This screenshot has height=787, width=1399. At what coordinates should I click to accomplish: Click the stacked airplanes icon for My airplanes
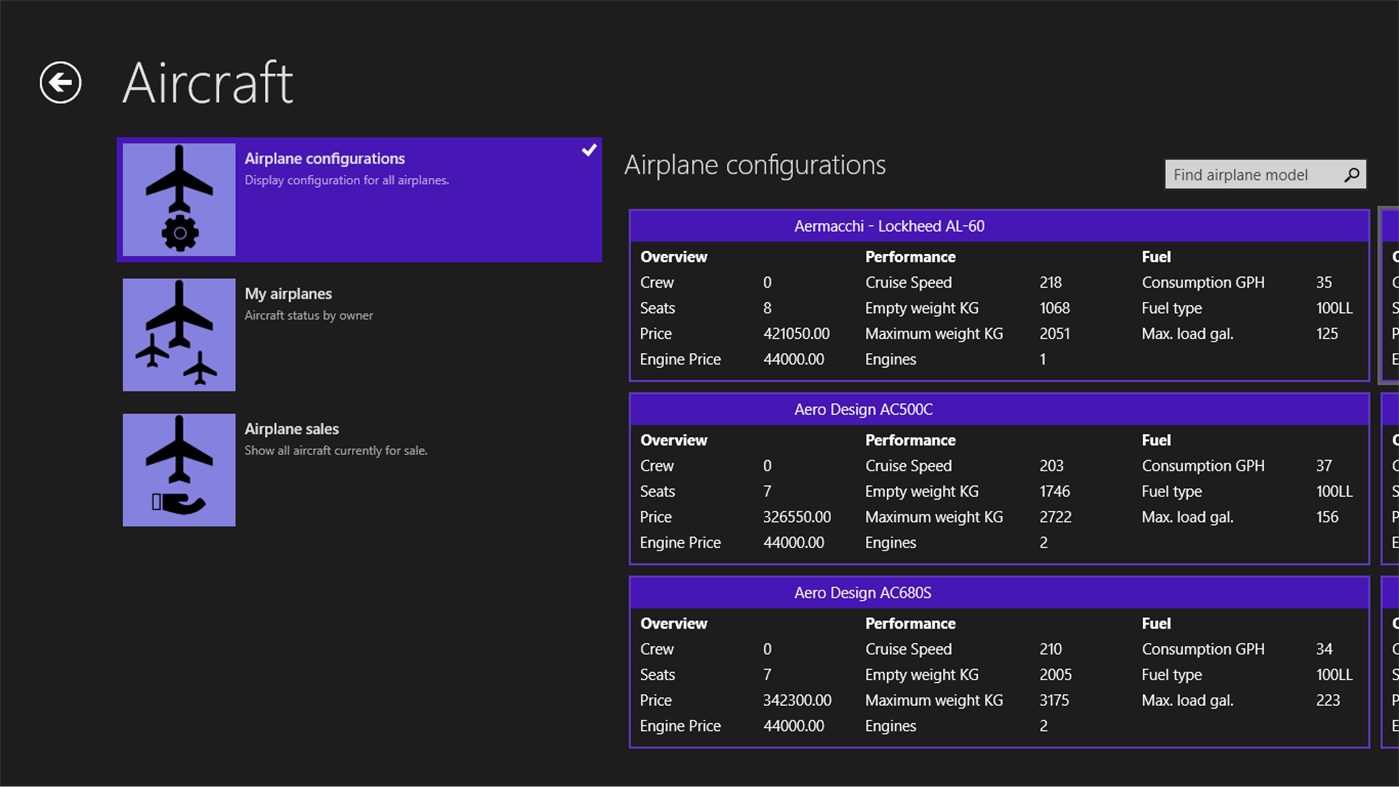(x=178, y=334)
